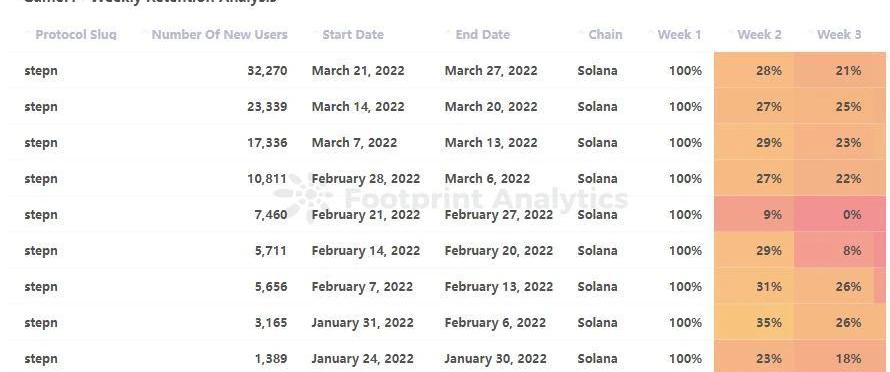Viewport: 890px width, 372px height.
Task: Click the March 21, 2022 start date
Action: [358, 70]
